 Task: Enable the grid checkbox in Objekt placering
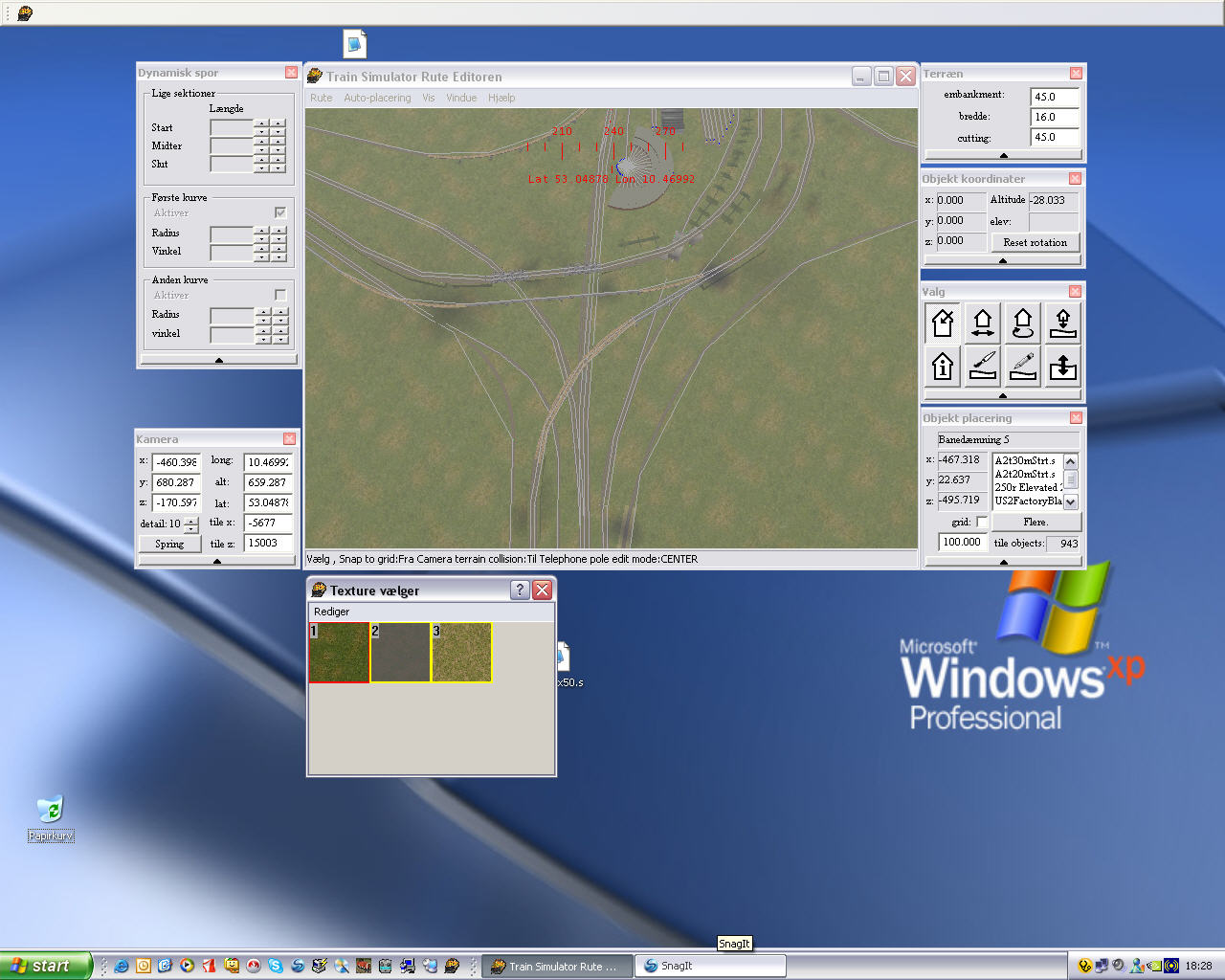click(981, 522)
